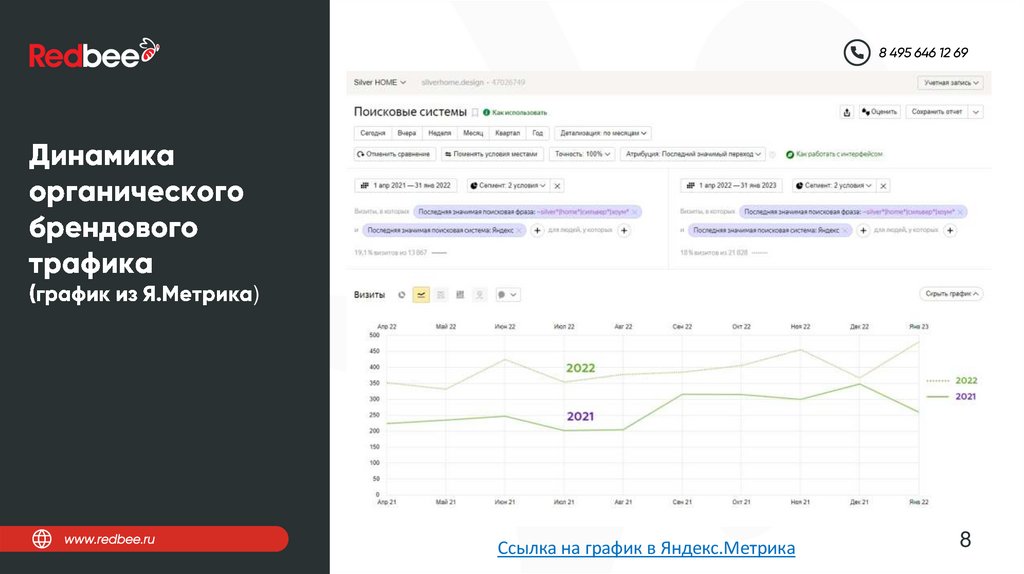Click the text 19,1% визитов из 13 867
This screenshot has height=574, width=1024.
[x=391, y=253]
